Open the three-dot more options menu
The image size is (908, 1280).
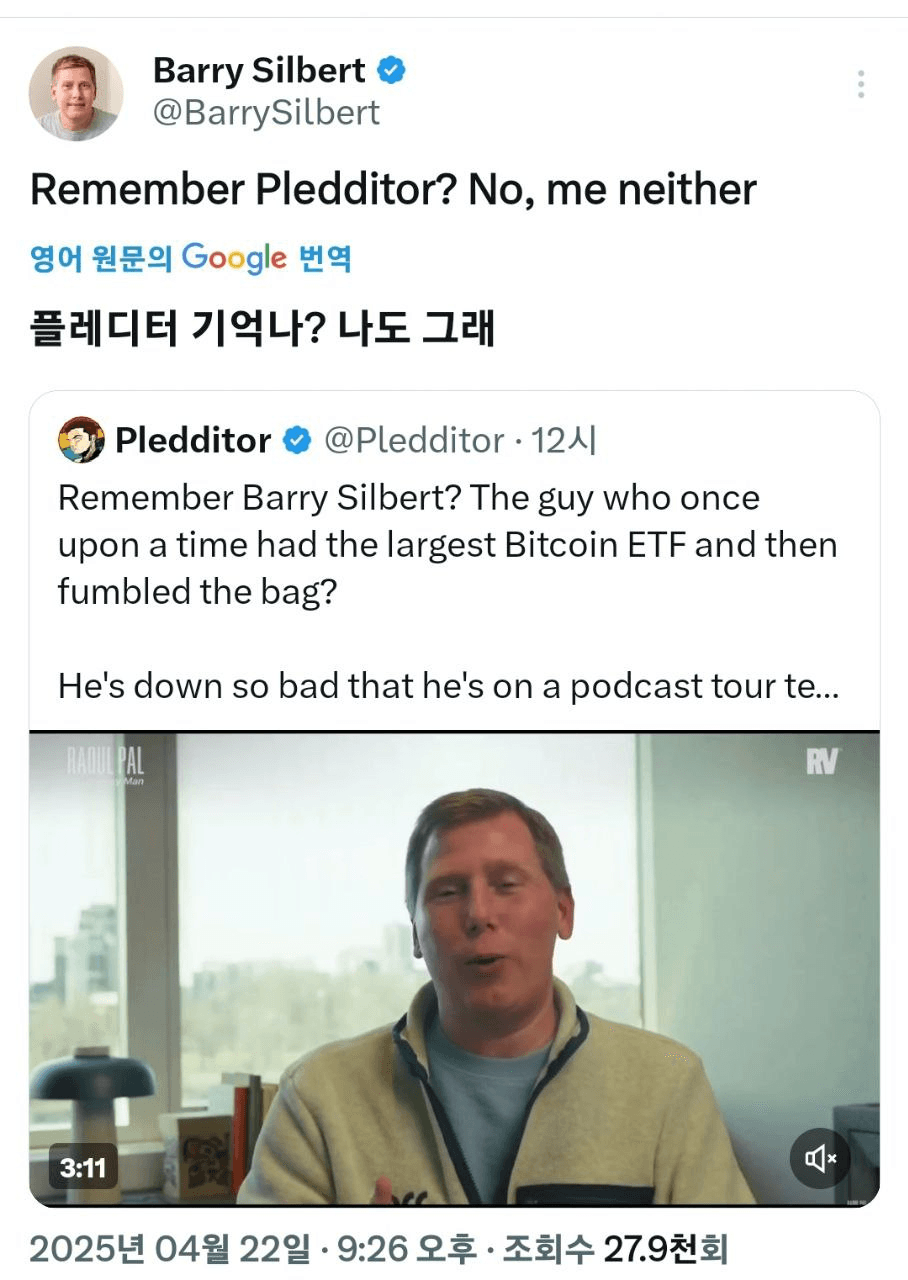pyautogui.click(x=860, y=84)
